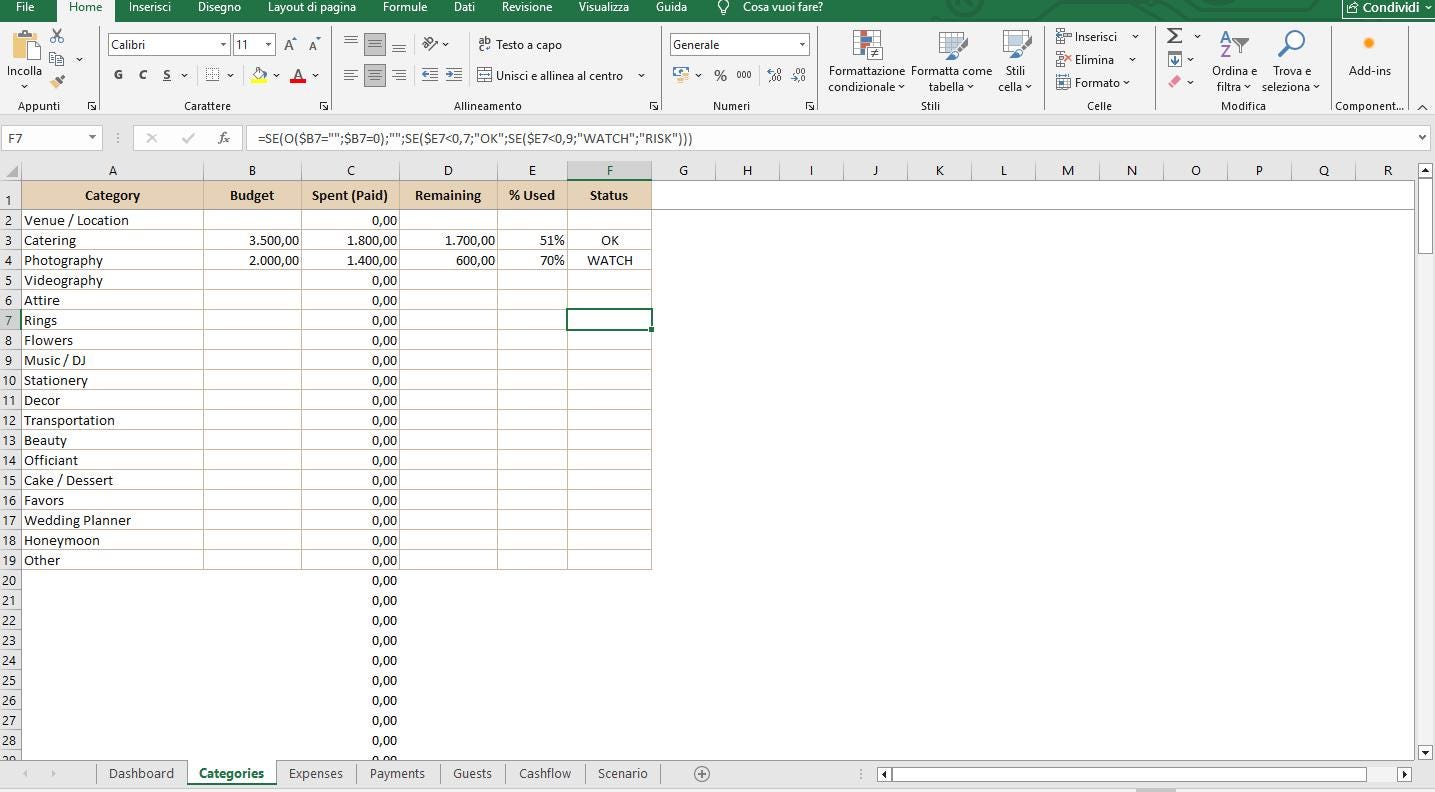The image size is (1435, 792).
Task: Select cell B2 under Budget
Action: pyautogui.click(x=252, y=220)
